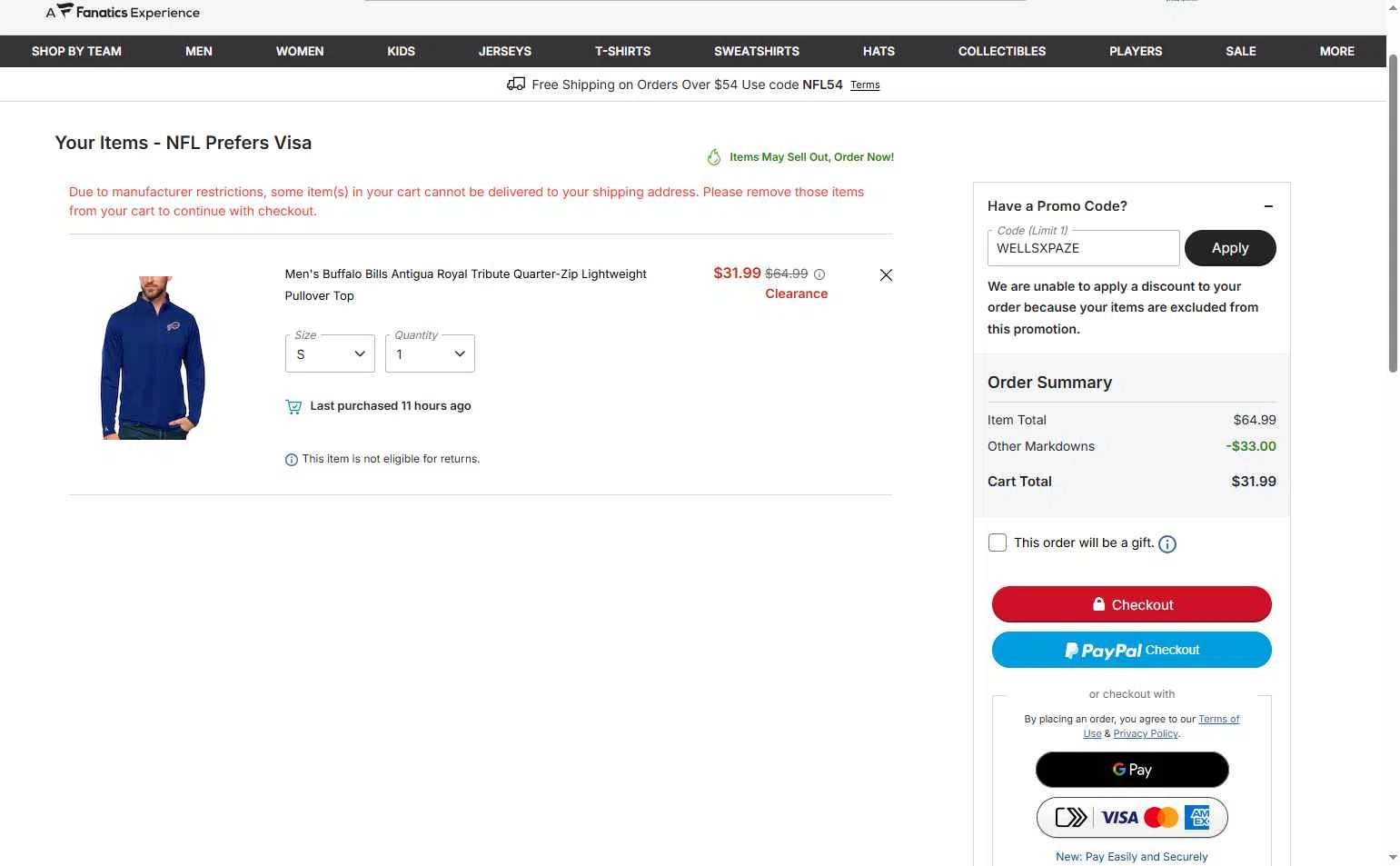
Task: Open the JERSEYS menu
Action: tap(505, 51)
